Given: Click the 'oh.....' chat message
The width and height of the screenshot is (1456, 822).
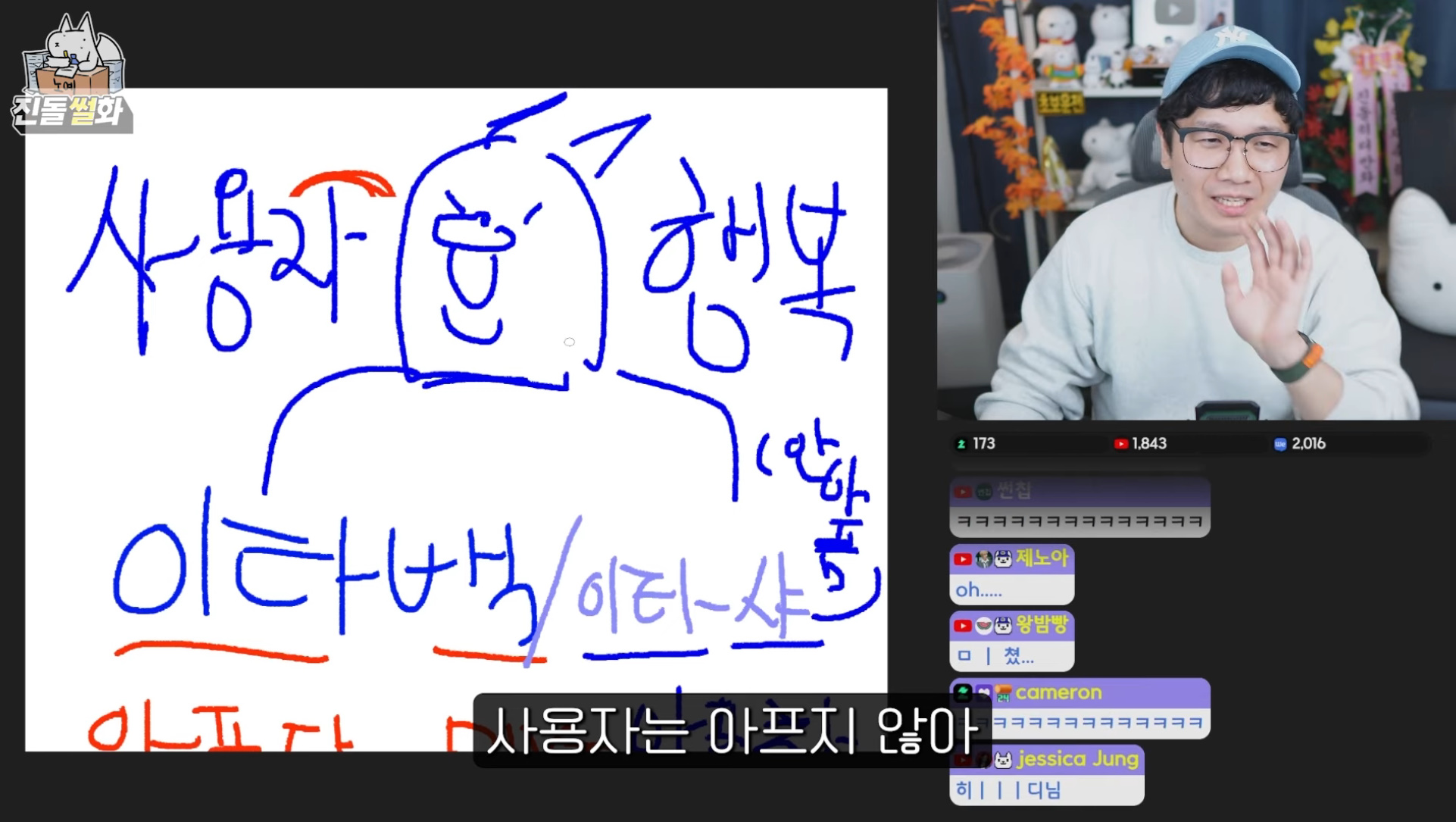Looking at the screenshot, I should (979, 589).
